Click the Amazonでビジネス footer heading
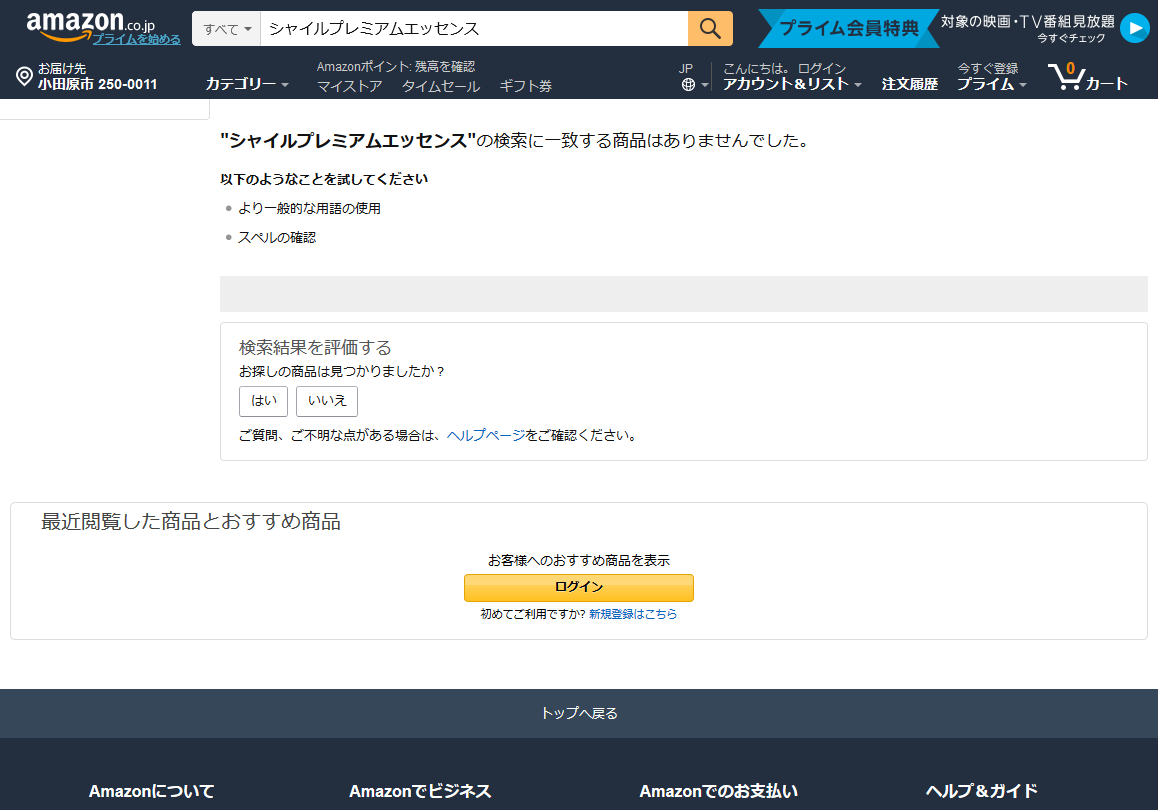Image resolution: width=1175 pixels, height=810 pixels. pos(420,791)
